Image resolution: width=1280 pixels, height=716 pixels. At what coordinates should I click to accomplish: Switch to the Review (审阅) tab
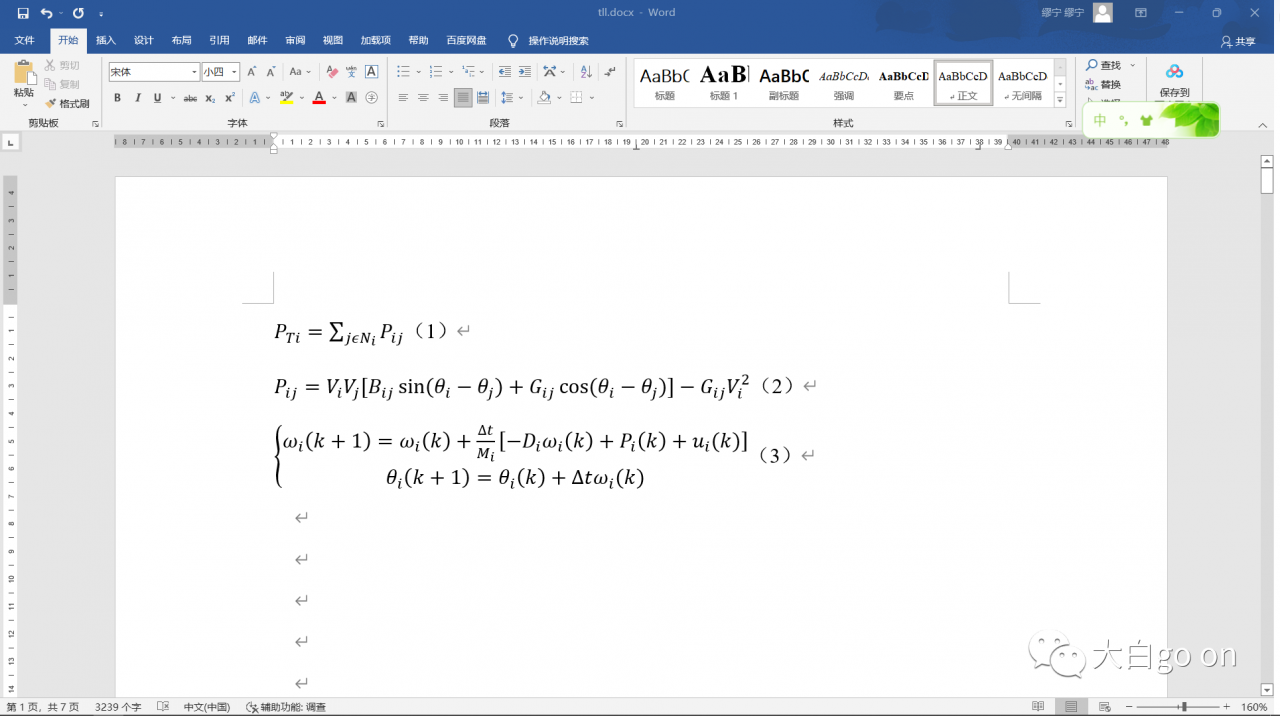295,41
